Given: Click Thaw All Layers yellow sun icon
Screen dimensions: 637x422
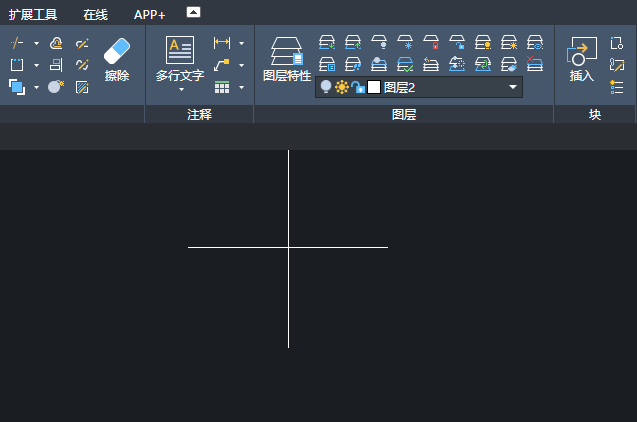Looking at the screenshot, I should pyautogui.click(x=509, y=42).
